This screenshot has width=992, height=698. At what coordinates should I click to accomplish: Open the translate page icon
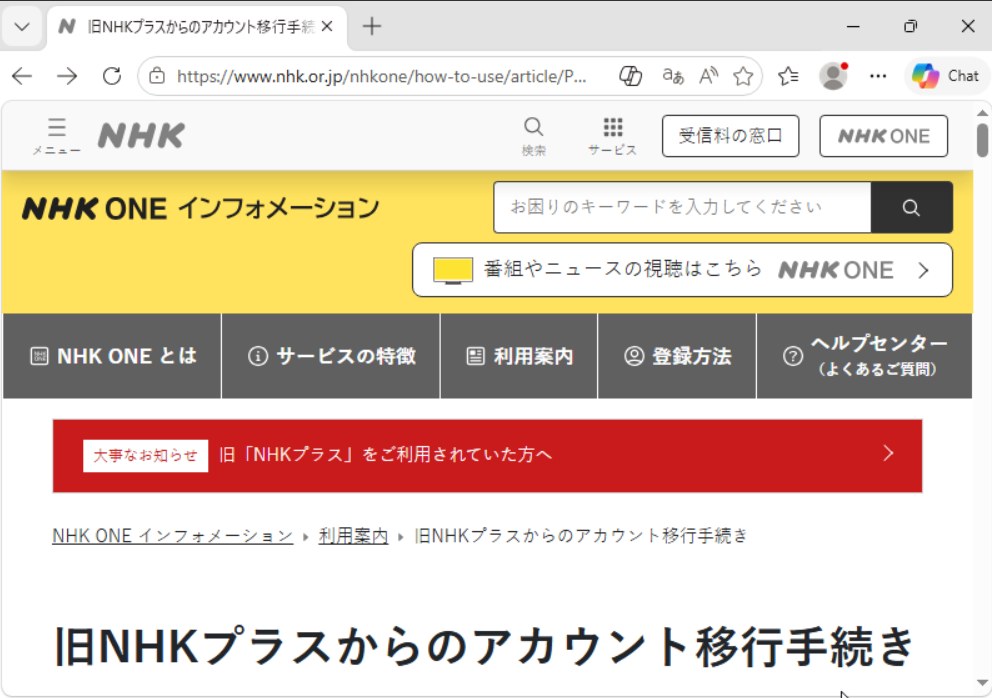(x=673, y=77)
